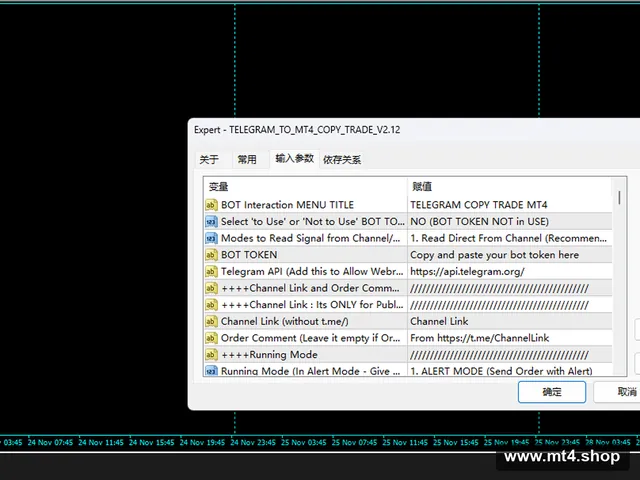Edit the From https://t.me/ChannelLink value

coord(480,338)
